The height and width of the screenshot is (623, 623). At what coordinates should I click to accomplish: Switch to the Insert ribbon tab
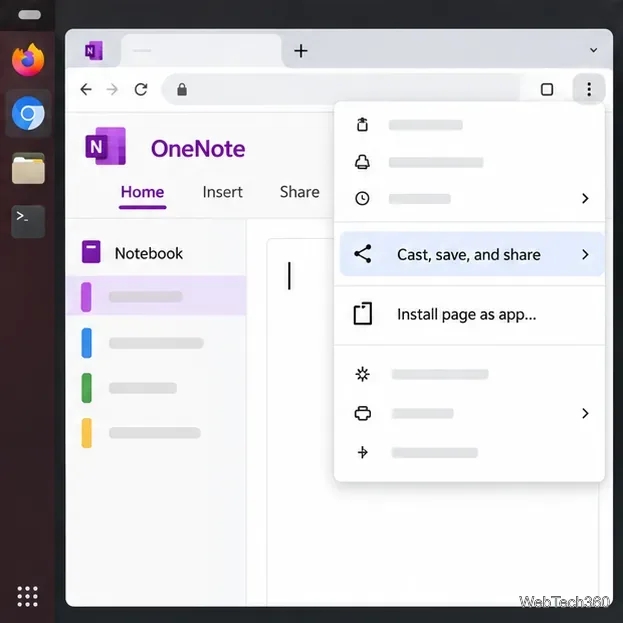click(x=222, y=192)
